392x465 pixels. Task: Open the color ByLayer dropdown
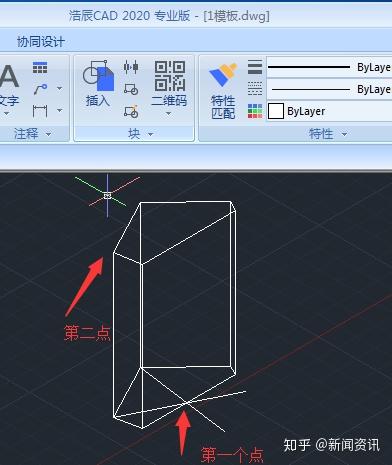coord(329,111)
